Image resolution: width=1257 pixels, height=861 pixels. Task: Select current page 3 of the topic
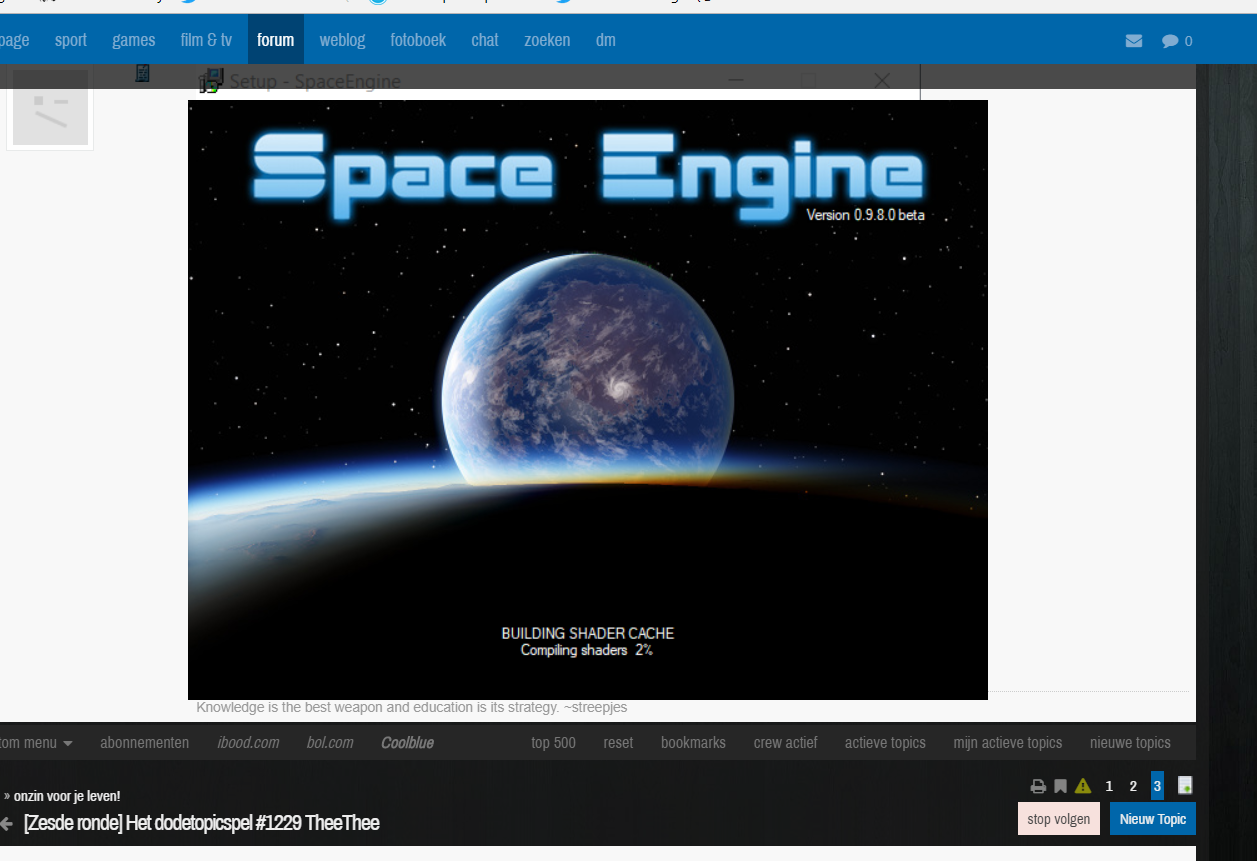click(x=1157, y=785)
